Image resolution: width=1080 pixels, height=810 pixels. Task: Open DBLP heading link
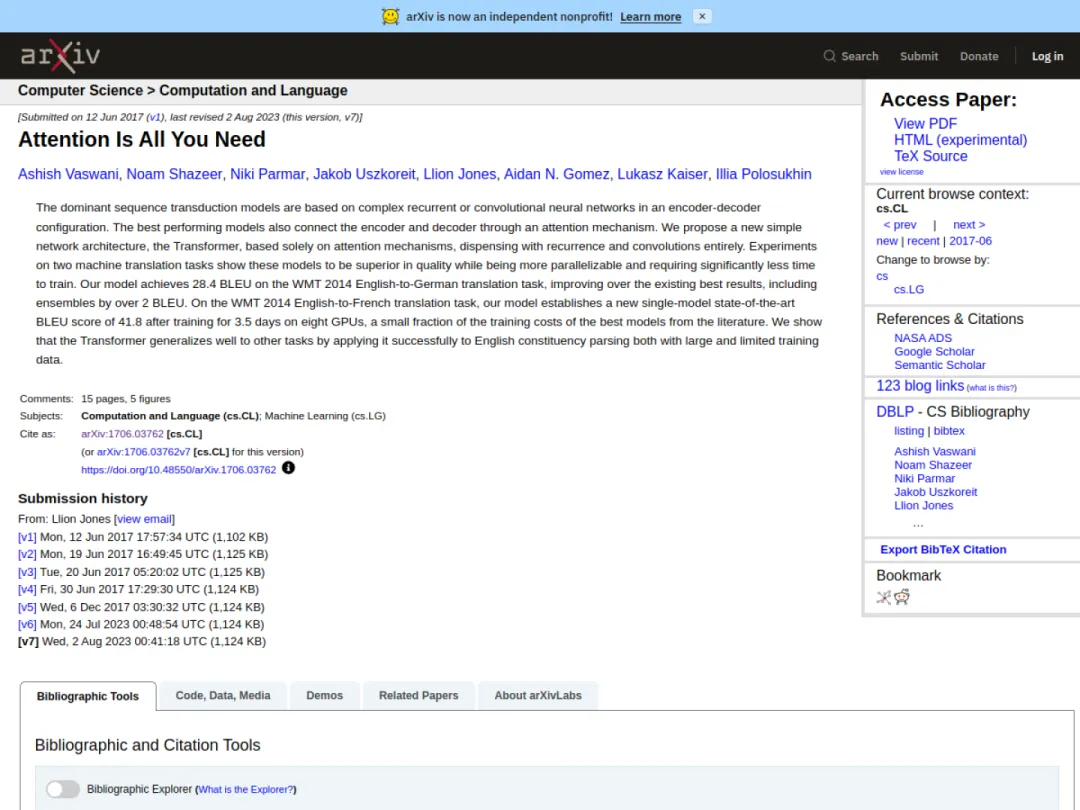click(895, 412)
